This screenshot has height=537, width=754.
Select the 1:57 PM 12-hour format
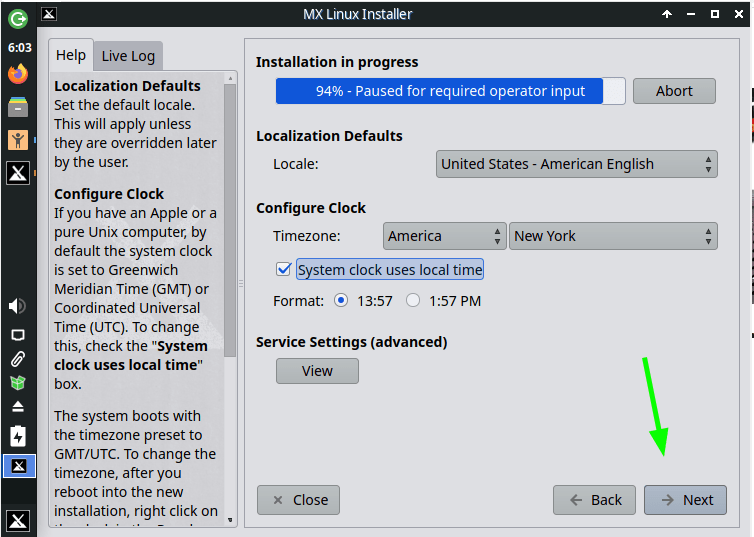413,300
